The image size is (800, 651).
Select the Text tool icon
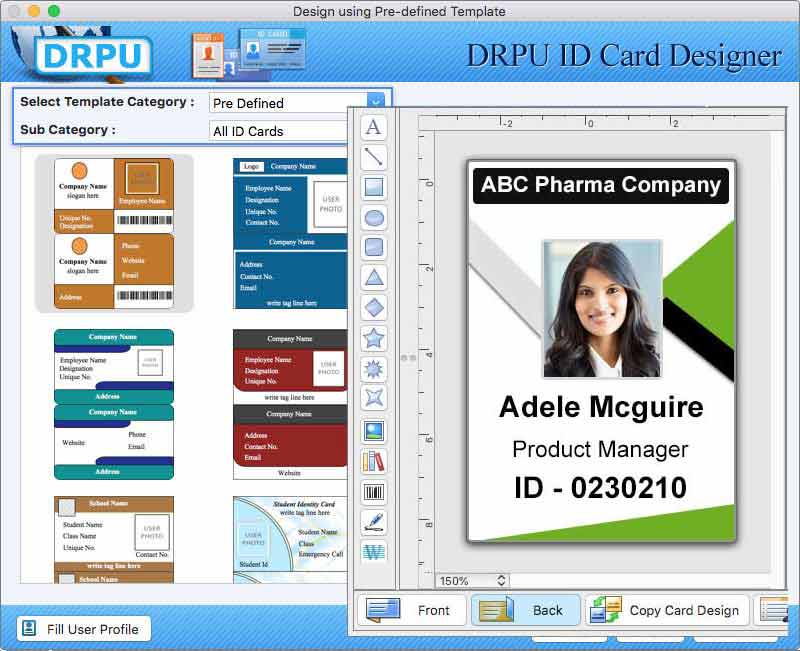(x=373, y=127)
